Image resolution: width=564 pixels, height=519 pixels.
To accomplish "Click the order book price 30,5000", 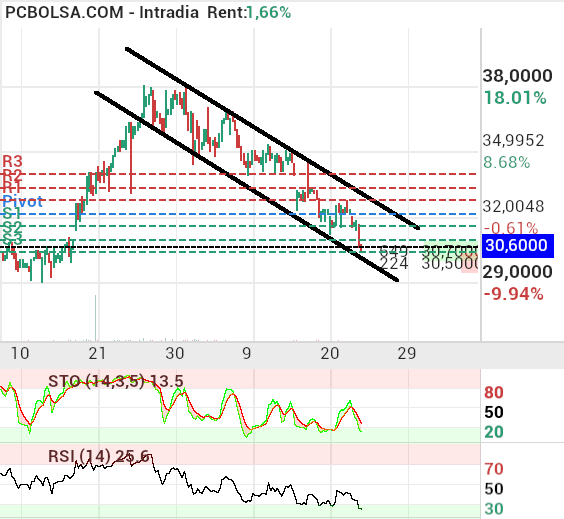I will point(450,264).
